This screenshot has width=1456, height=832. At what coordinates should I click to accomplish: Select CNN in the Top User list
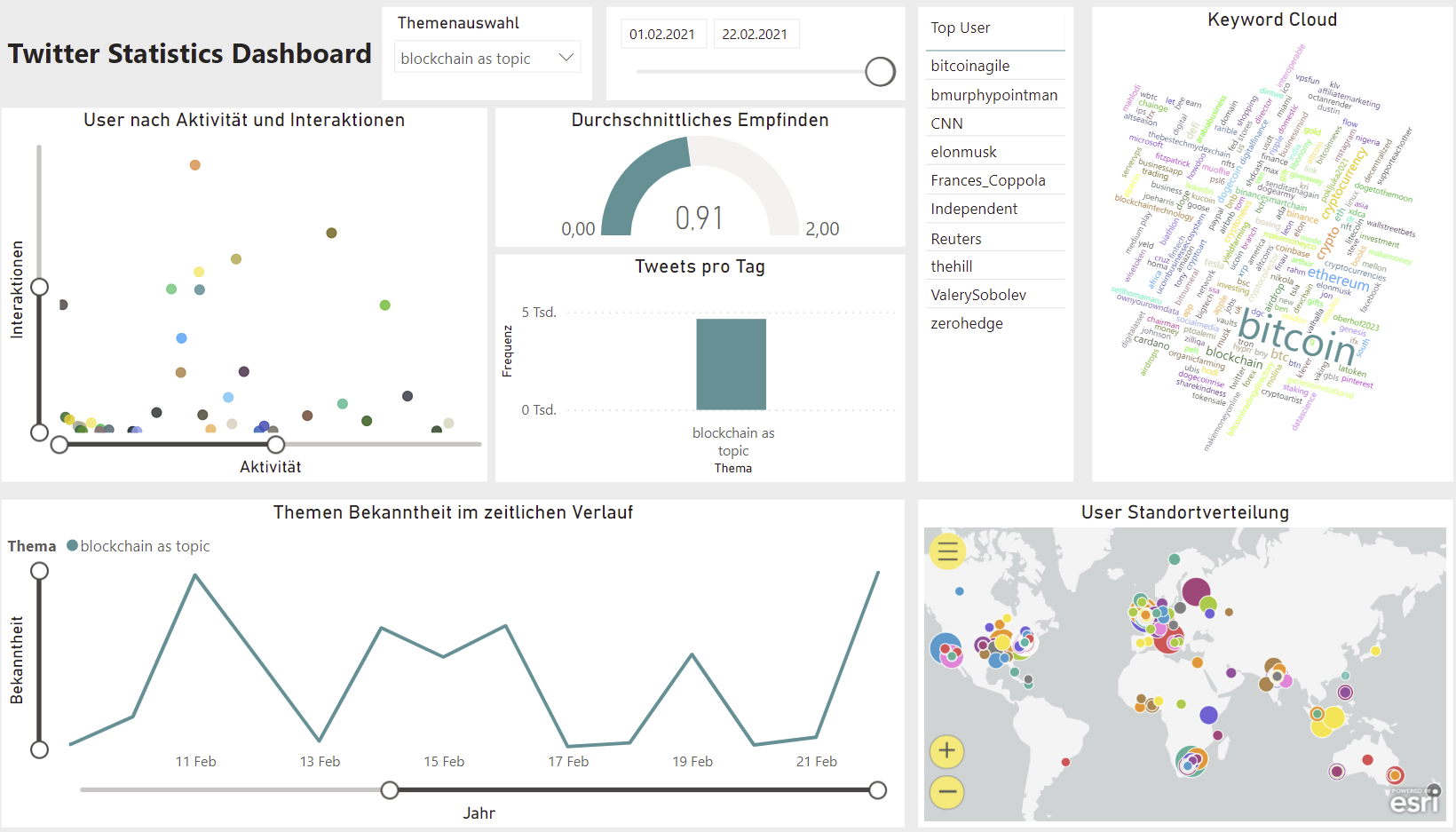(946, 123)
